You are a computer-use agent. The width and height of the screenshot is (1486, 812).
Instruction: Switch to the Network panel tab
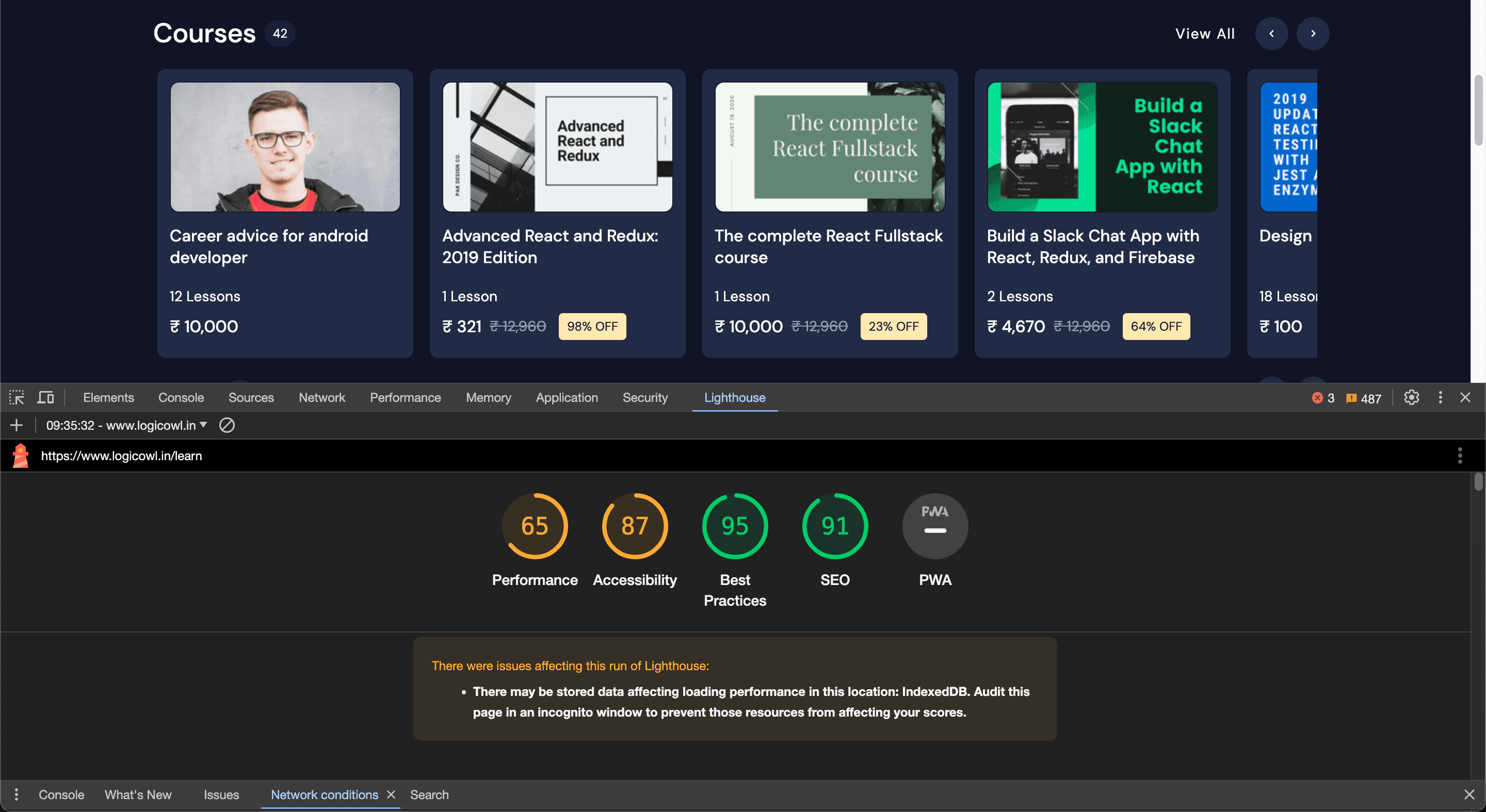(x=321, y=397)
